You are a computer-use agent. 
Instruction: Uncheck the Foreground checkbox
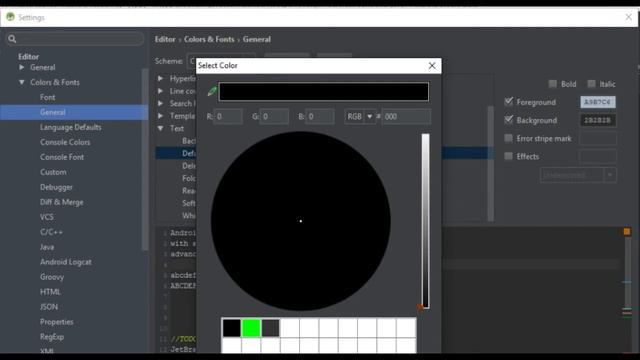coord(509,101)
